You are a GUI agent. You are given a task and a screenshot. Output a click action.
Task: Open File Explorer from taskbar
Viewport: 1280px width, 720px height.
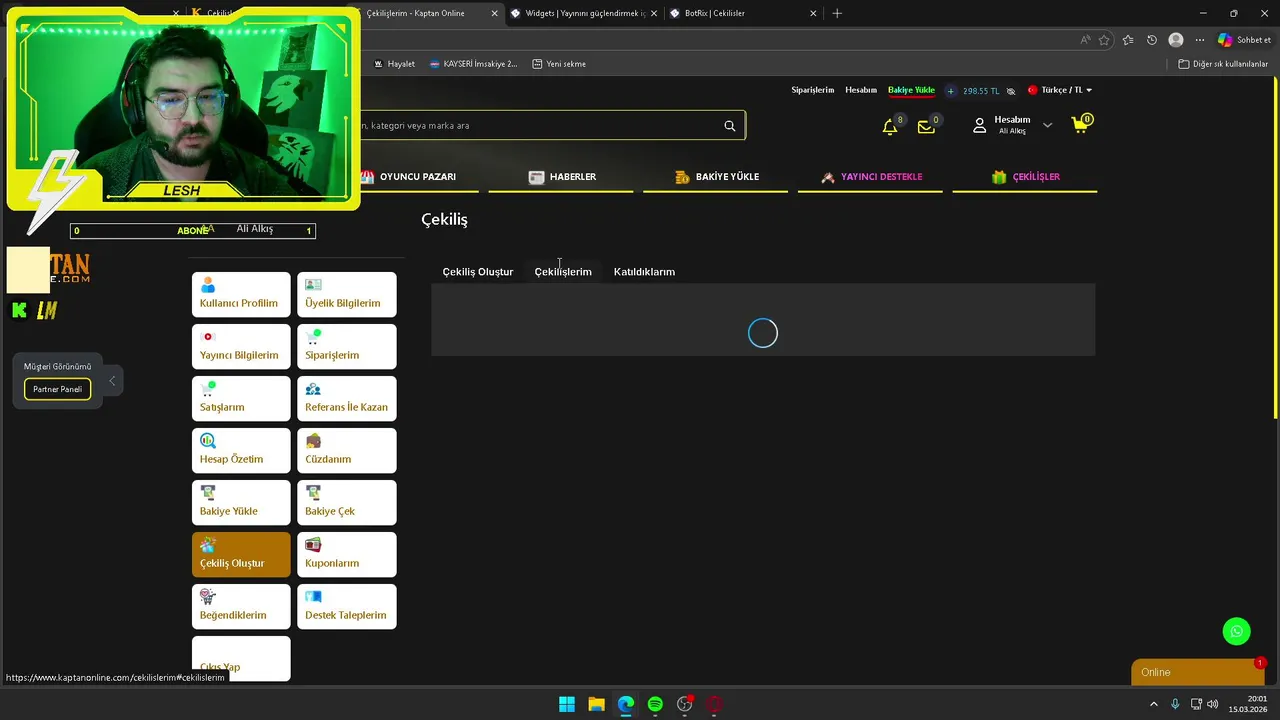(x=596, y=704)
